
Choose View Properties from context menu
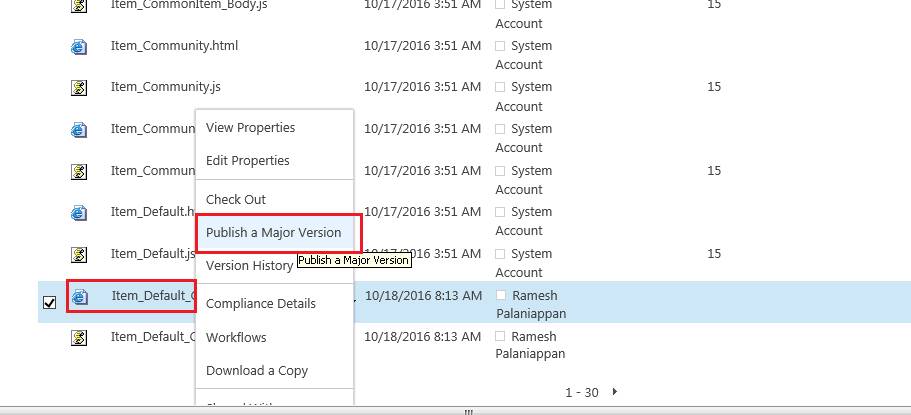coord(250,128)
